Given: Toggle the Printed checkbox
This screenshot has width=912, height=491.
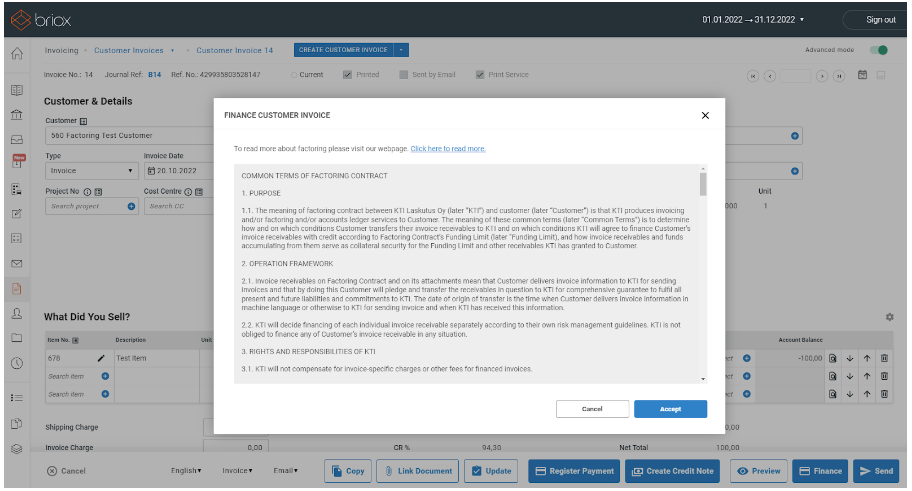Looking at the screenshot, I should (x=347, y=74).
